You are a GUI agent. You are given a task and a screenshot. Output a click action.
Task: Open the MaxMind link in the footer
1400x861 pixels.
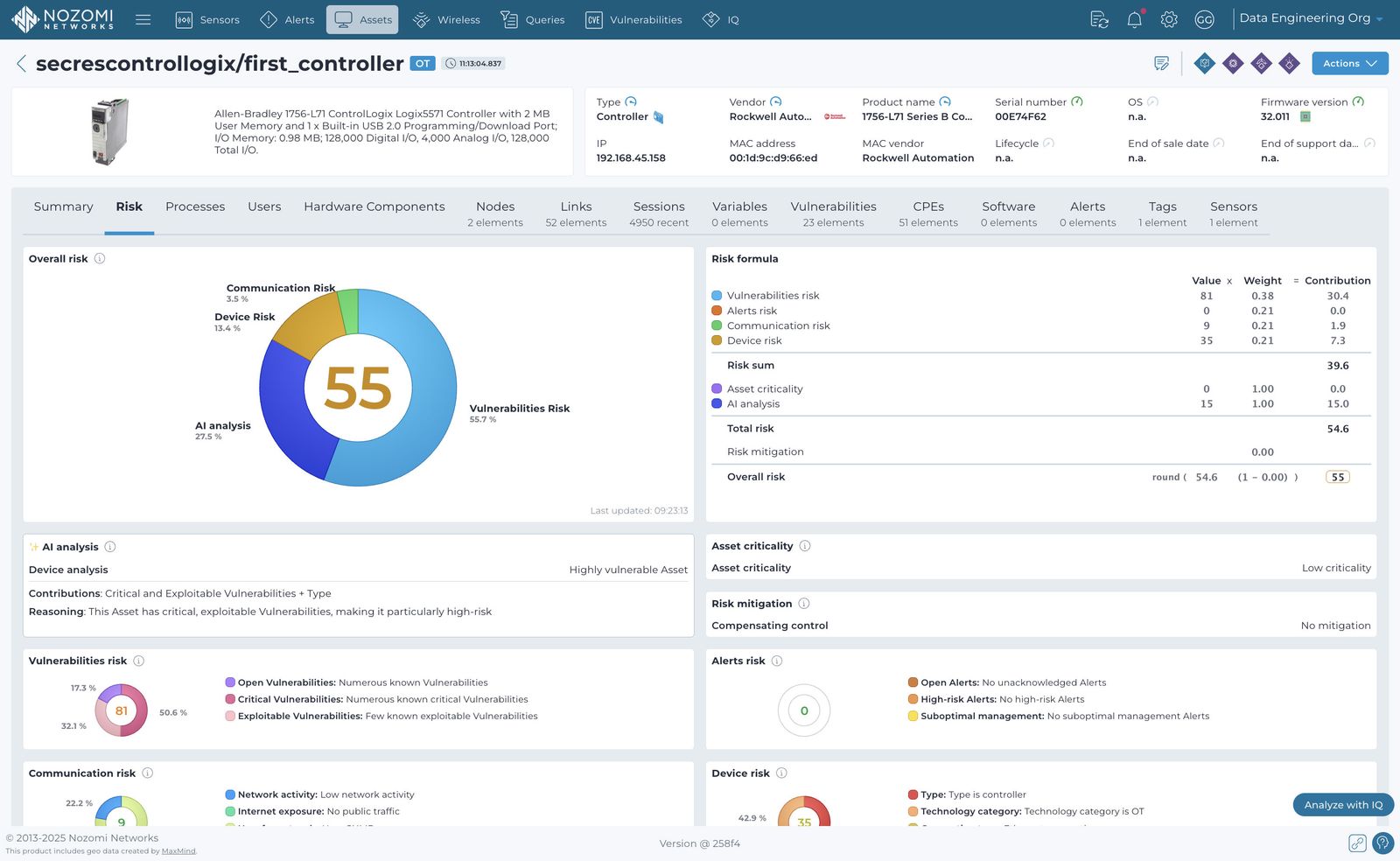coord(178,850)
